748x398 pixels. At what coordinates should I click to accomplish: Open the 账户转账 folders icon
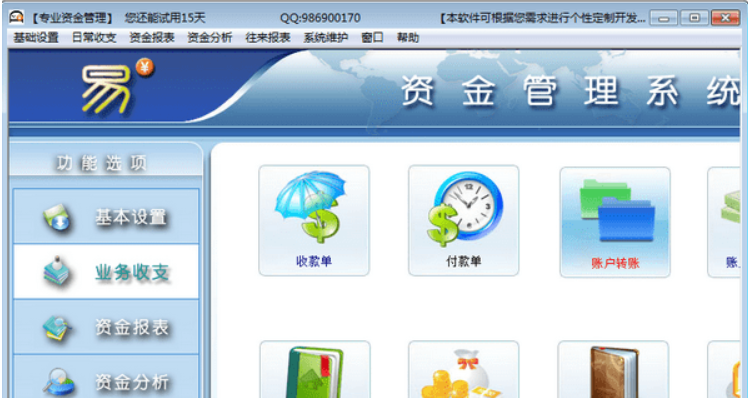pyautogui.click(x=615, y=222)
